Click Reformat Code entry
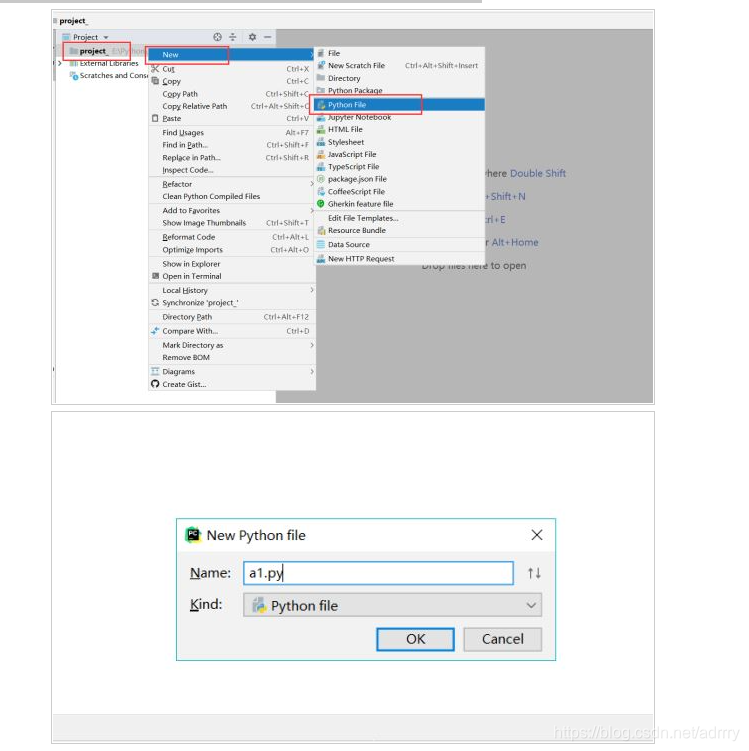Viewport: 749px width, 751px height. (231, 237)
